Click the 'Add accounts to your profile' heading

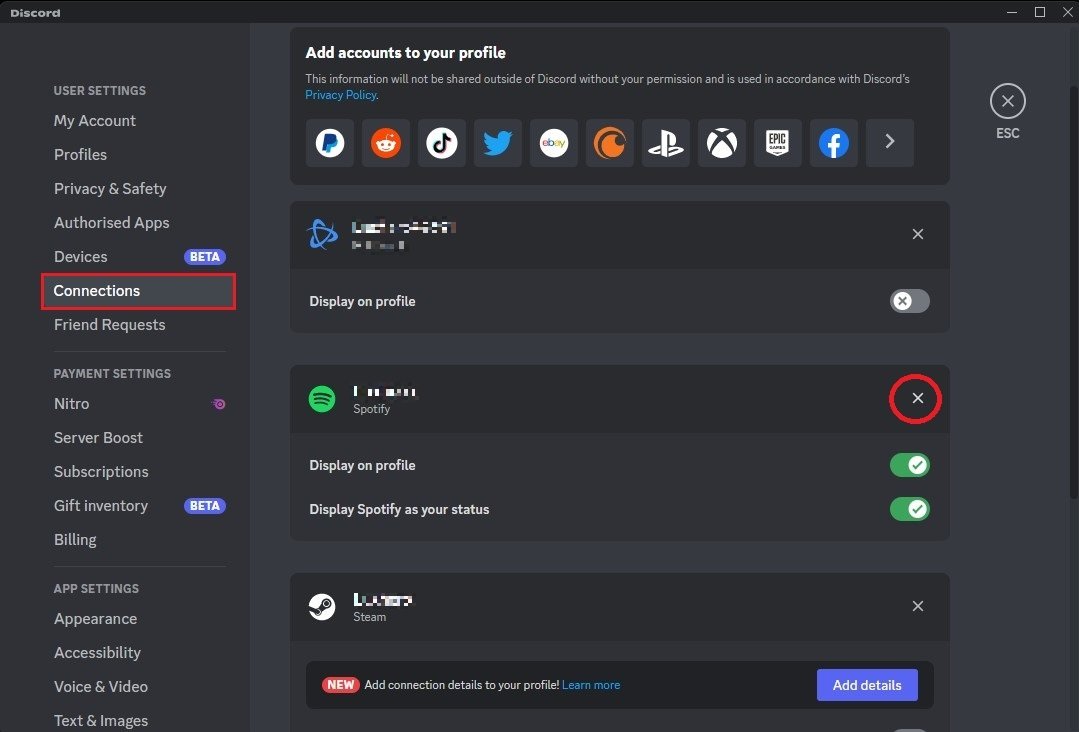click(x=405, y=53)
